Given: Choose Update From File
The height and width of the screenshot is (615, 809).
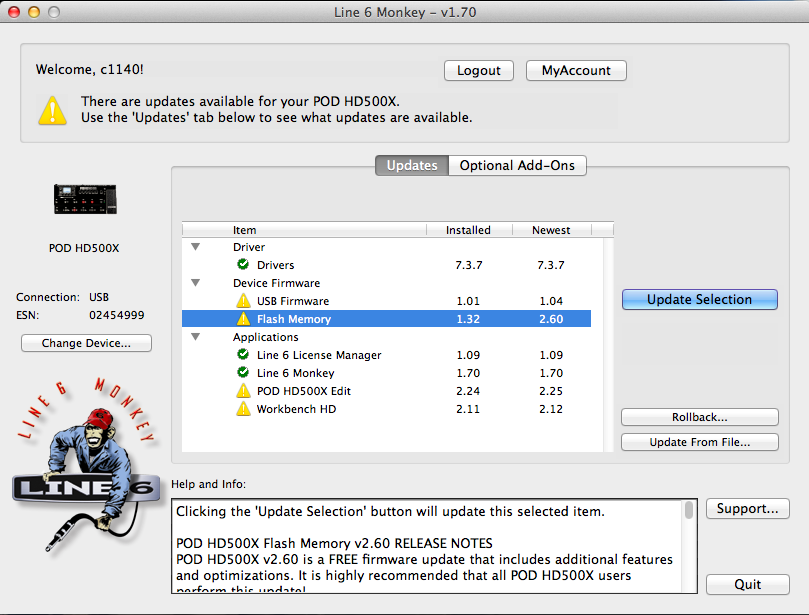Looking at the screenshot, I should point(700,442).
